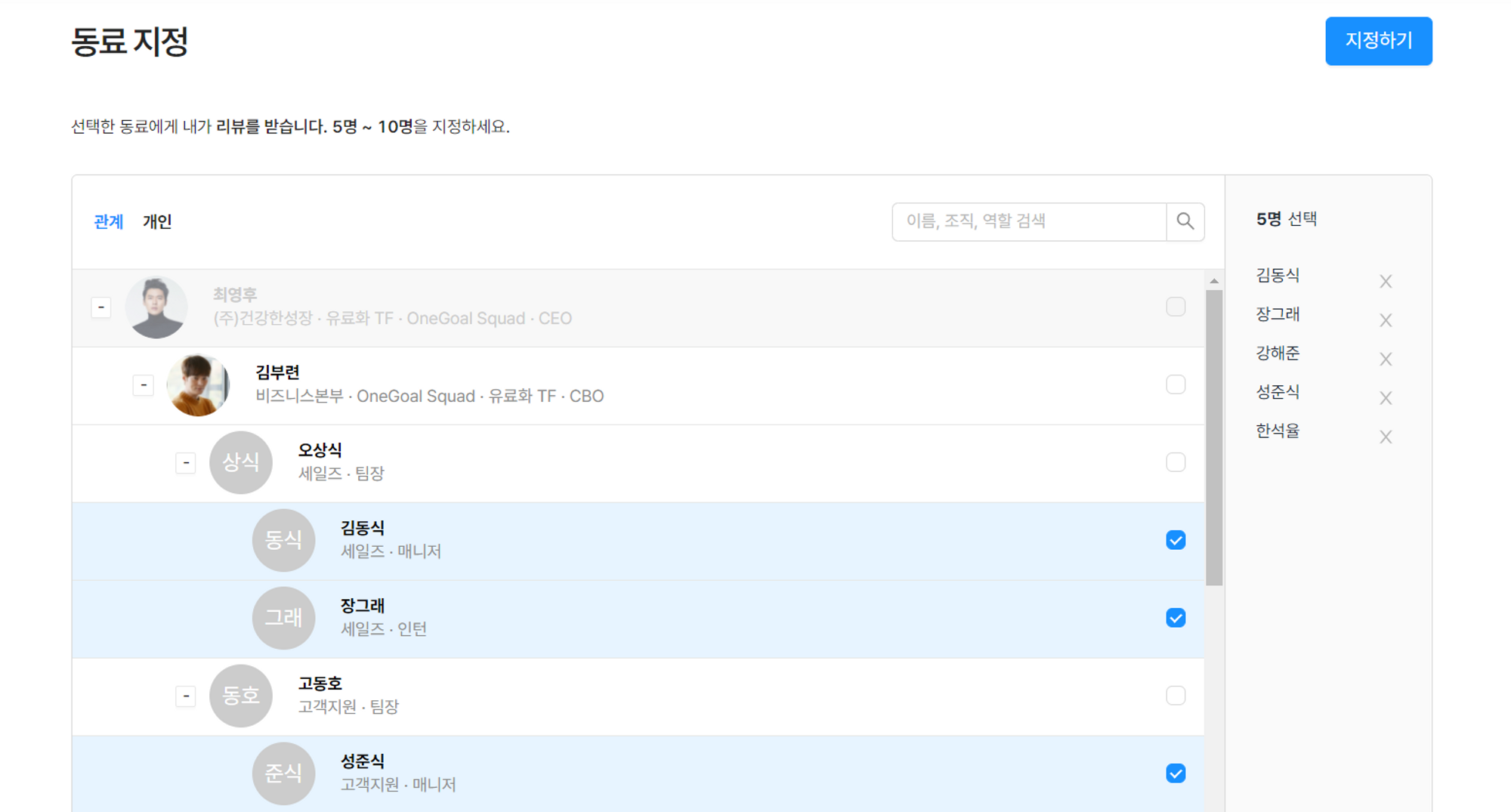
Task: Check the 오상식 checkbox
Action: pyautogui.click(x=1176, y=462)
